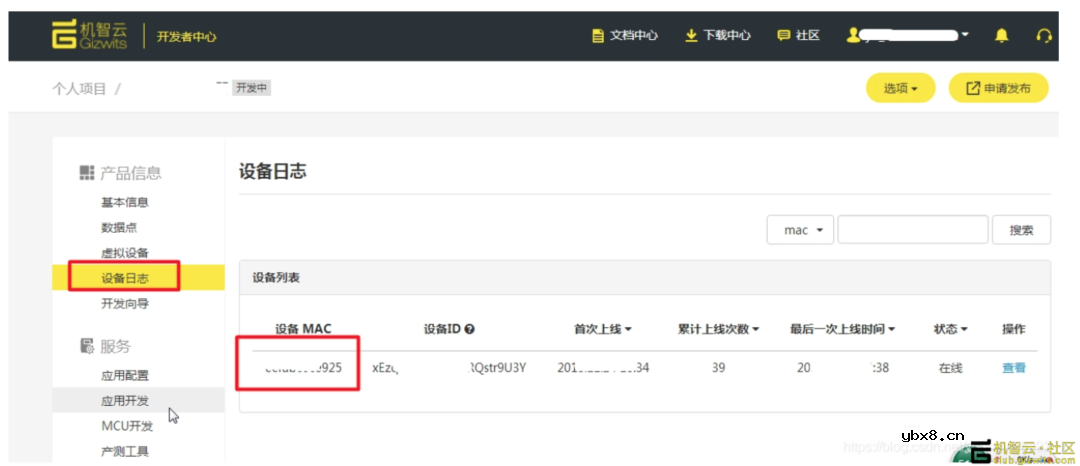Sort by 状态 column header
The height and width of the screenshot is (466, 1080).
pos(950,329)
